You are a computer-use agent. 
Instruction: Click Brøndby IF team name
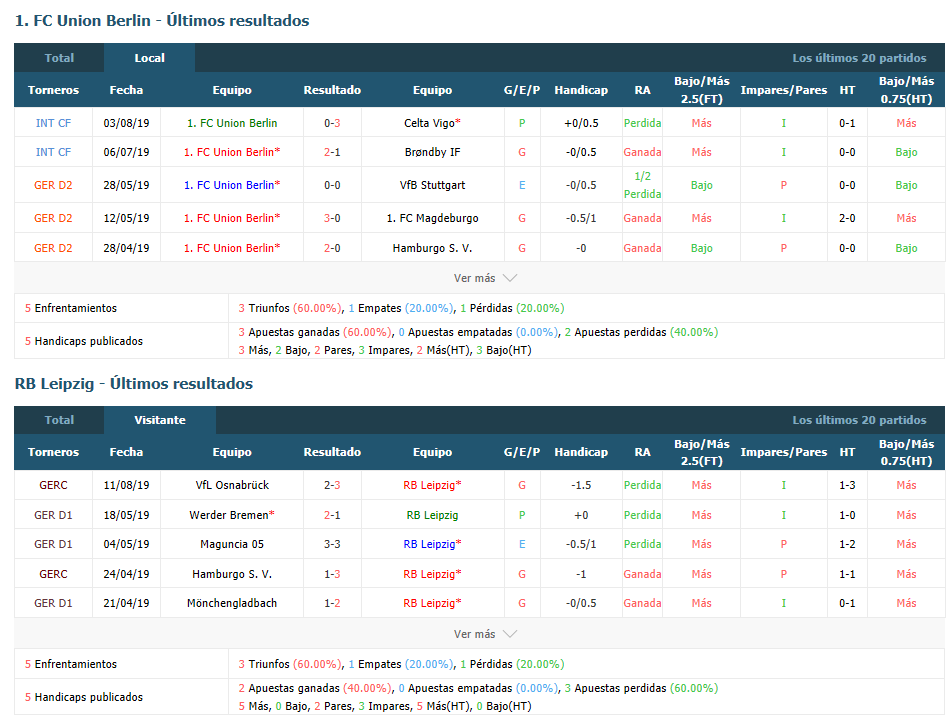(432, 152)
